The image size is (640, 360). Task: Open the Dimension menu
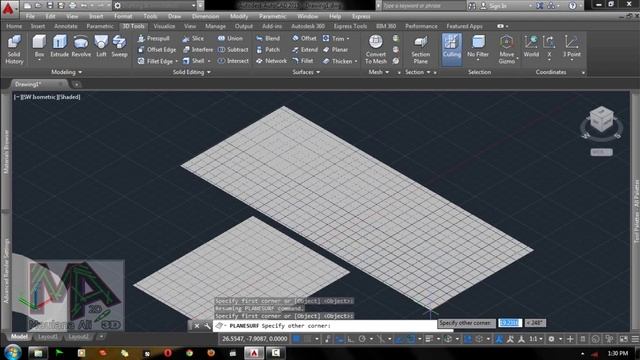pyautogui.click(x=205, y=16)
